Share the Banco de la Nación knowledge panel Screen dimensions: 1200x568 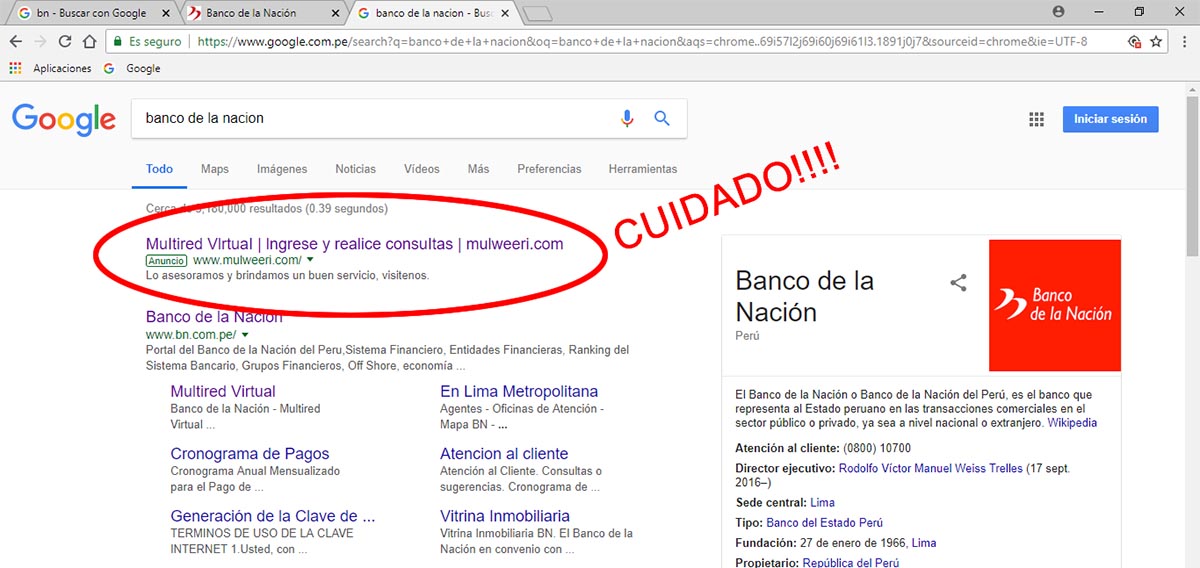coord(958,283)
